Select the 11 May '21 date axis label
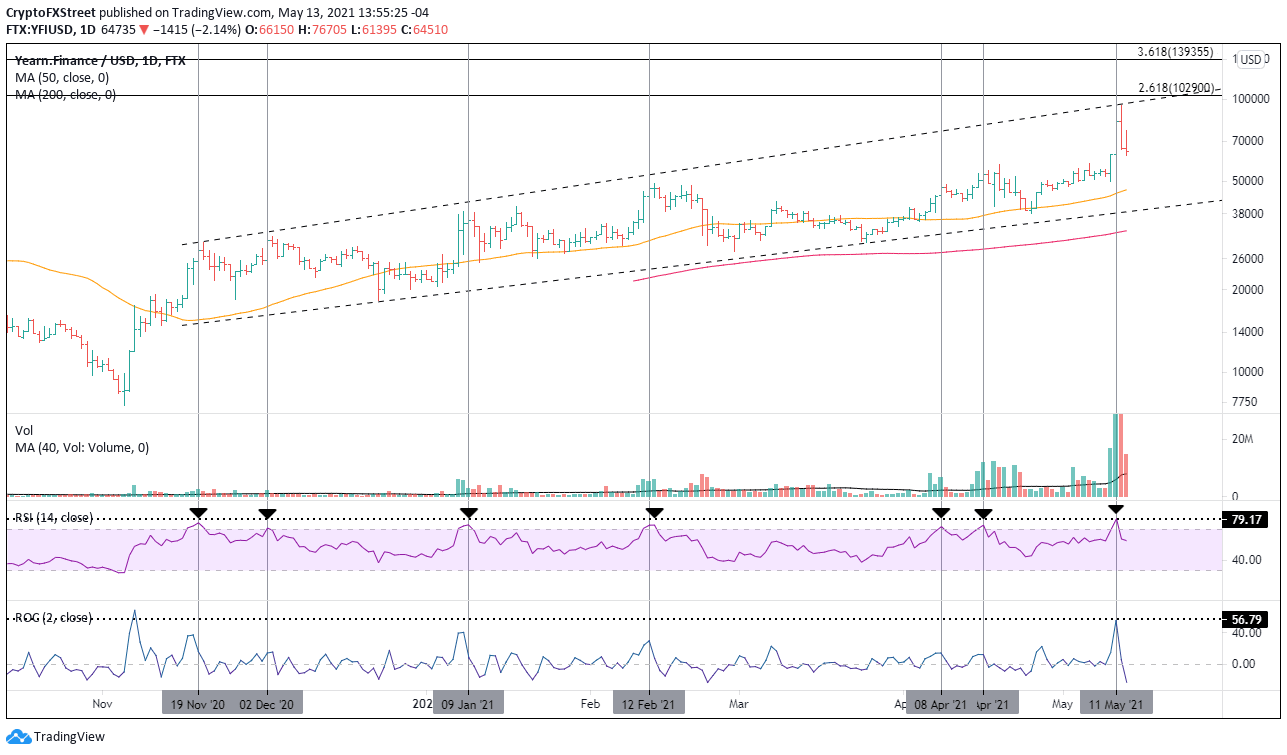Screen dimensions: 1287x755 click(1116, 703)
